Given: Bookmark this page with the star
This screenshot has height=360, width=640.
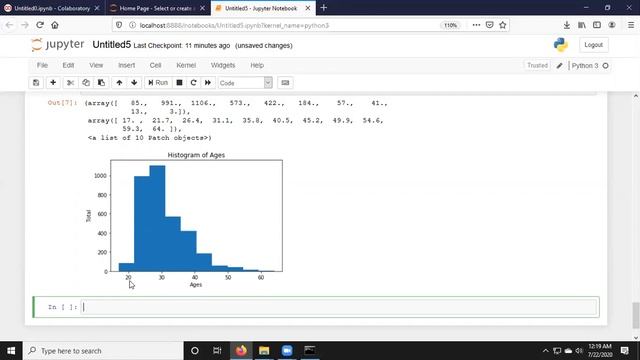Looking at the screenshot, I should pyautogui.click(x=502, y=25).
